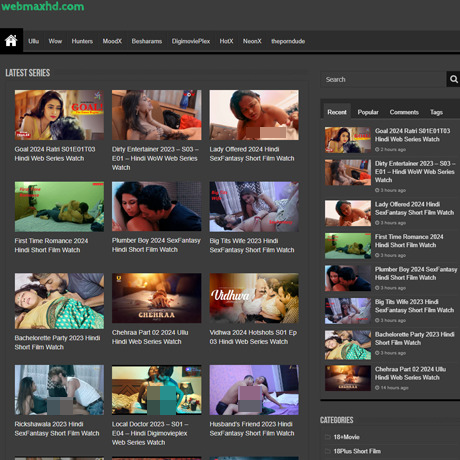The image size is (460, 460).
Task: Open sidebar Goal 2024 Ratri recent post title
Action: click(x=412, y=135)
